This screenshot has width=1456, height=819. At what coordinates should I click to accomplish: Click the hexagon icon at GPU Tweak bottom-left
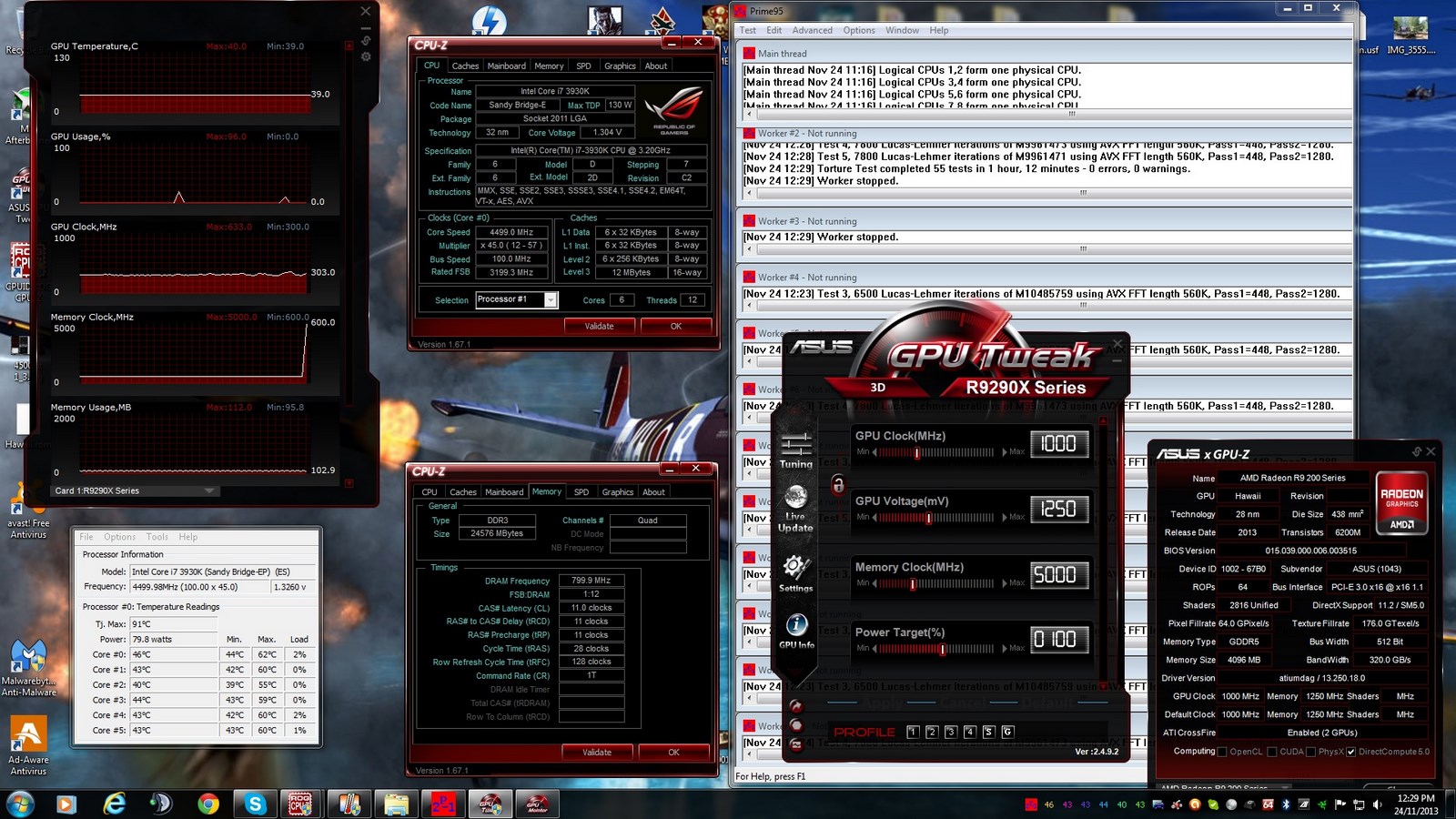point(796,725)
